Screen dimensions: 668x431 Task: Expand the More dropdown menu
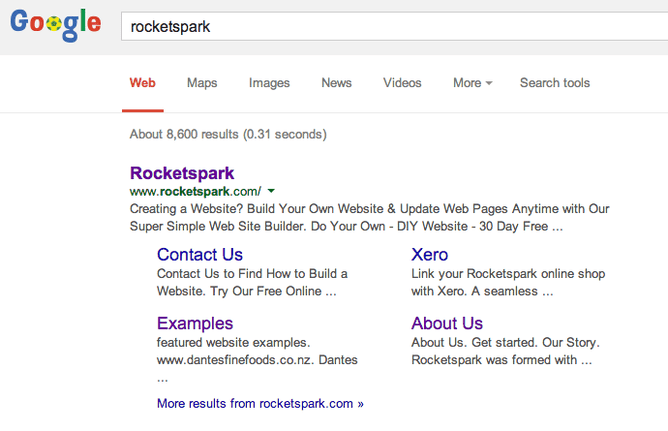(x=472, y=83)
